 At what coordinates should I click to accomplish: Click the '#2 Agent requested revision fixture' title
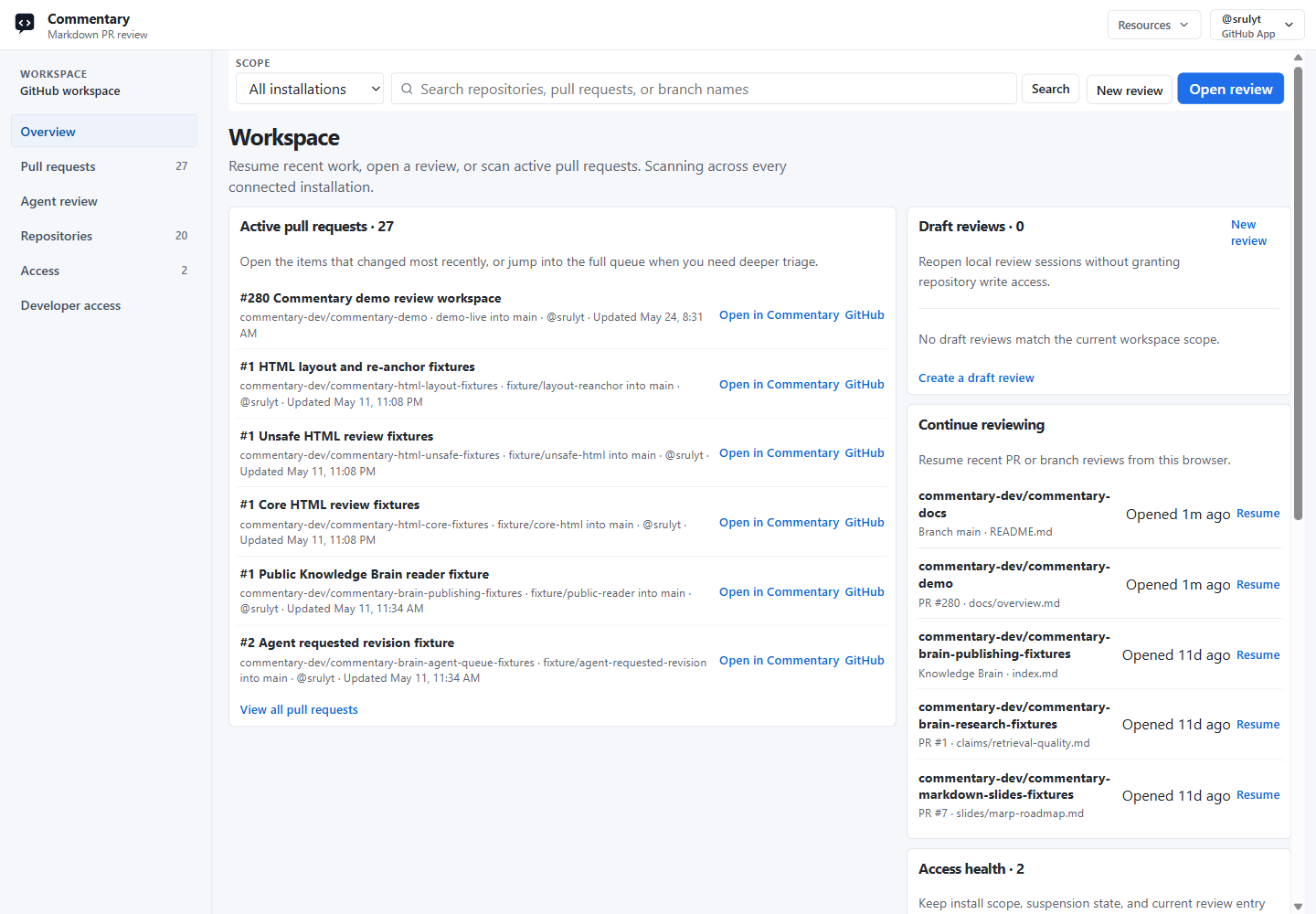point(347,643)
